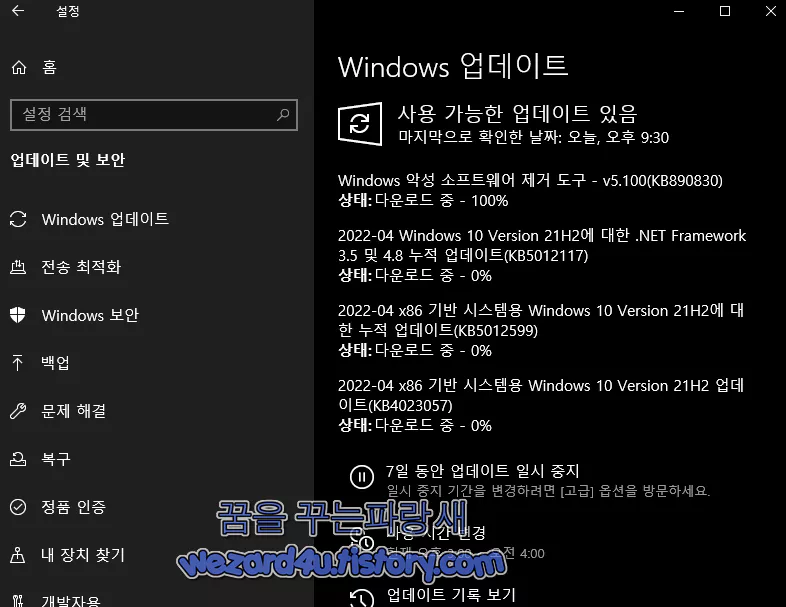The width and height of the screenshot is (786, 607).
Task: Select the KB4023057 update text
Action: coord(541,395)
